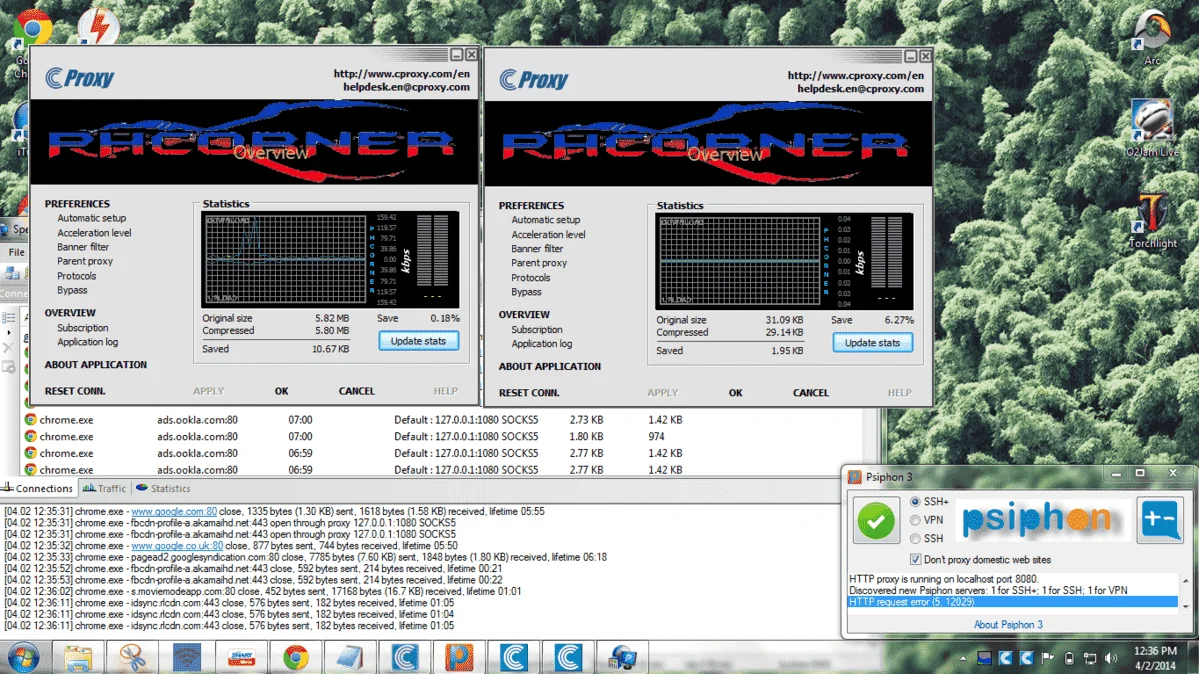Select the SSH radio button in Psiphon
Screen dimensions: 1199x674
[x=915, y=539]
